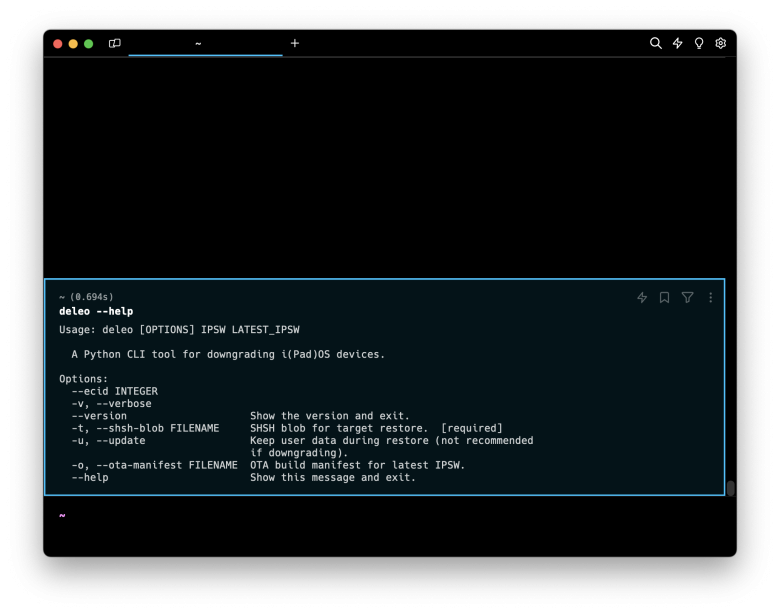Click the "-o, --ota-manifest FILENAME" option

(x=154, y=465)
